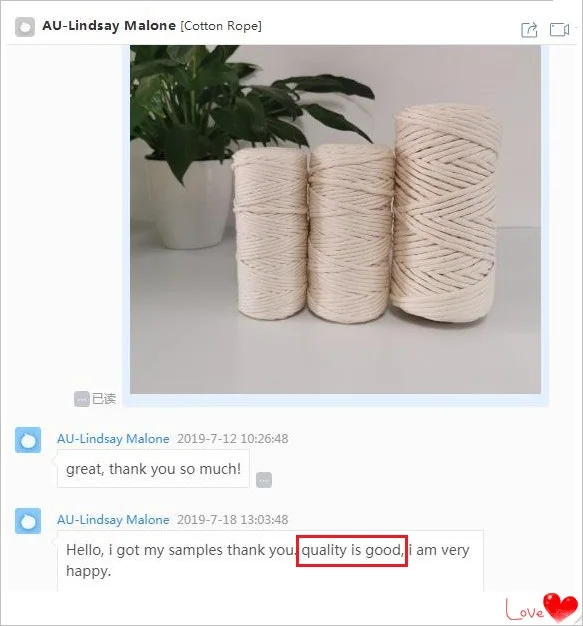
Task: Click the [Cotton Rope] label in header
Action: click(221, 26)
